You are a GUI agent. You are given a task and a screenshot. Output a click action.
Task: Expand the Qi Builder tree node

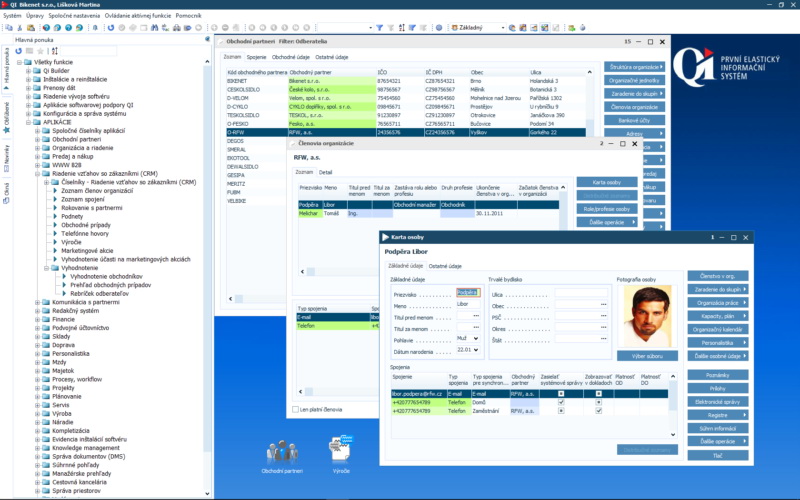(29, 71)
